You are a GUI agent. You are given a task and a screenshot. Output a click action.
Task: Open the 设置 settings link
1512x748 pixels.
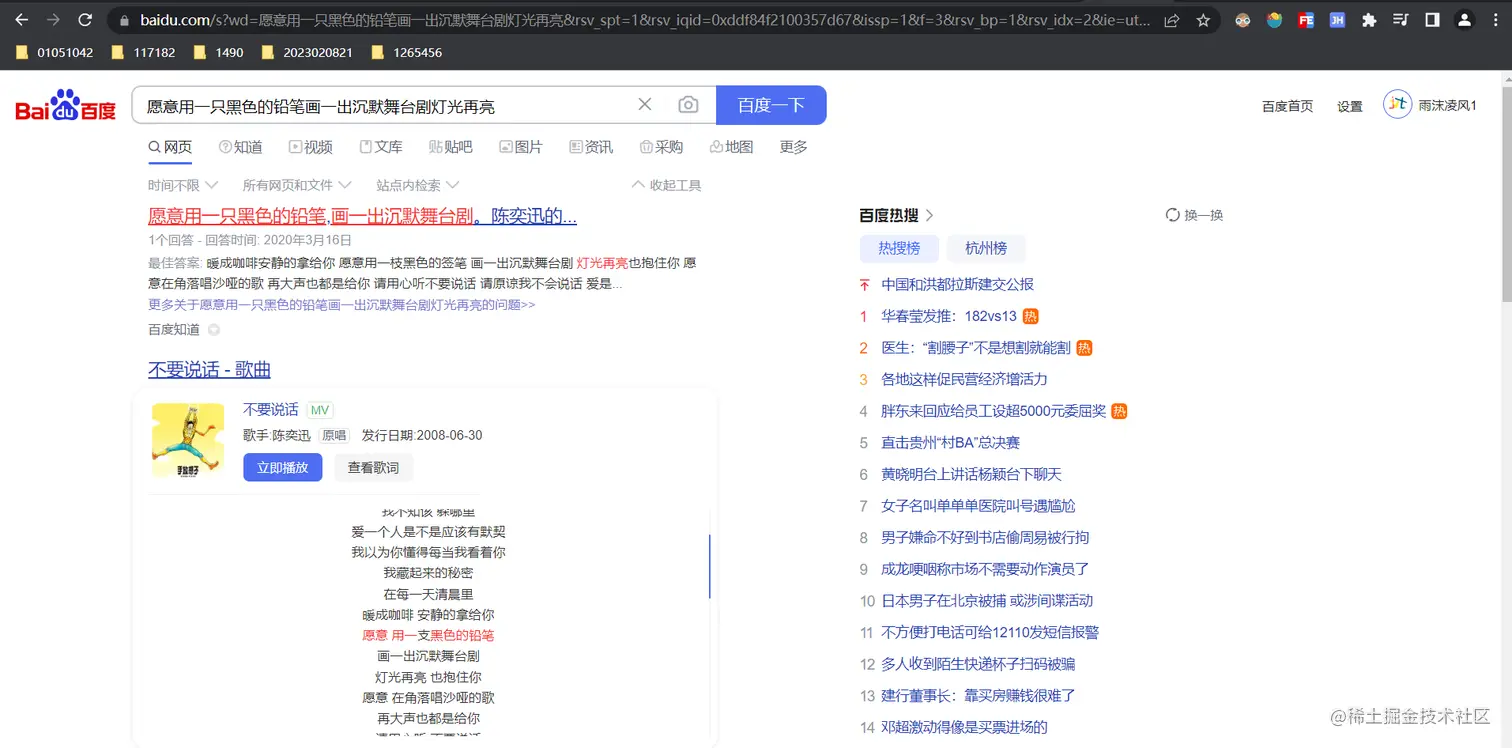1350,106
